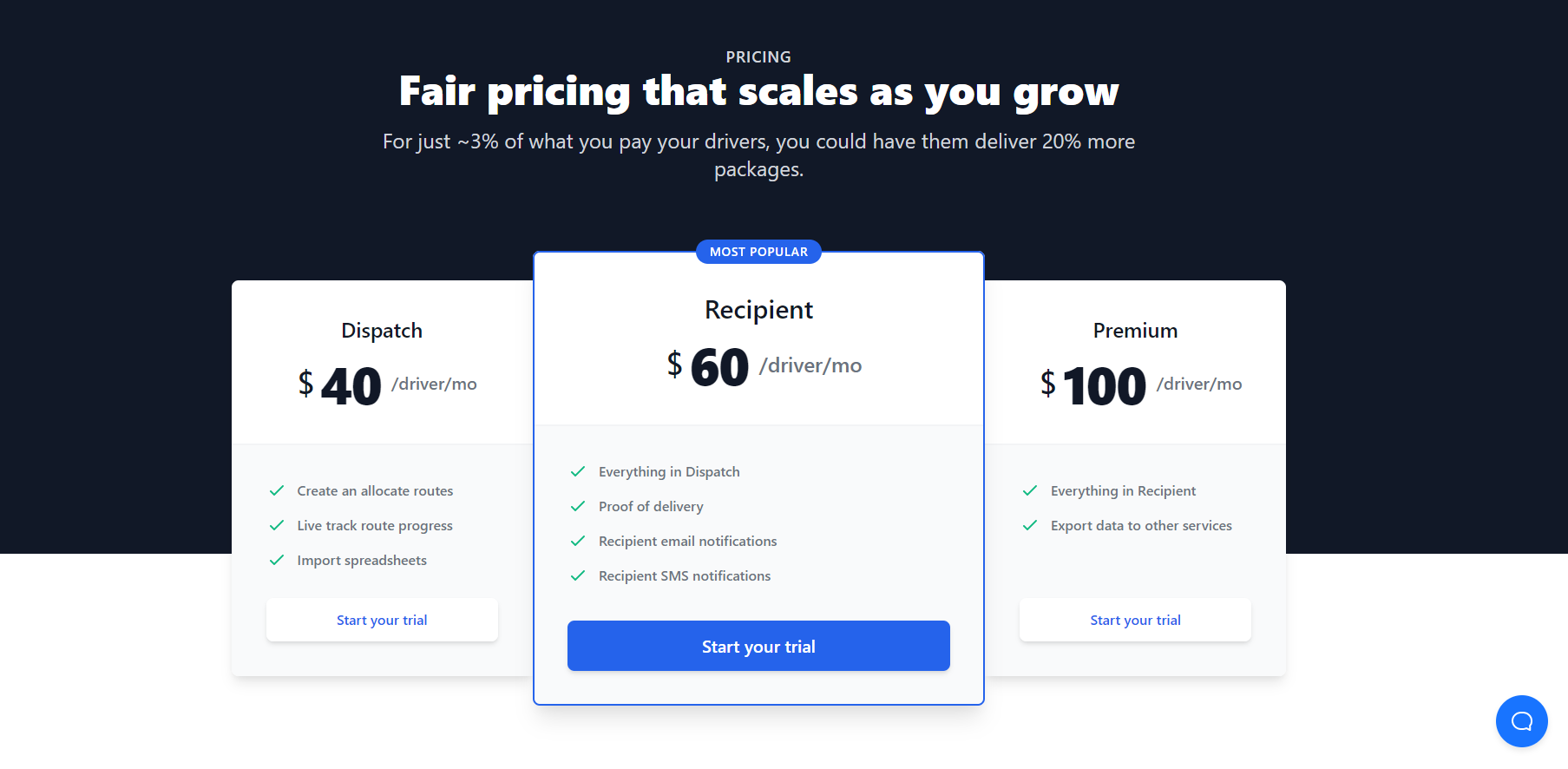Click checkmark beside Import spreadsheets
This screenshot has width=1568, height=769.
[277, 560]
